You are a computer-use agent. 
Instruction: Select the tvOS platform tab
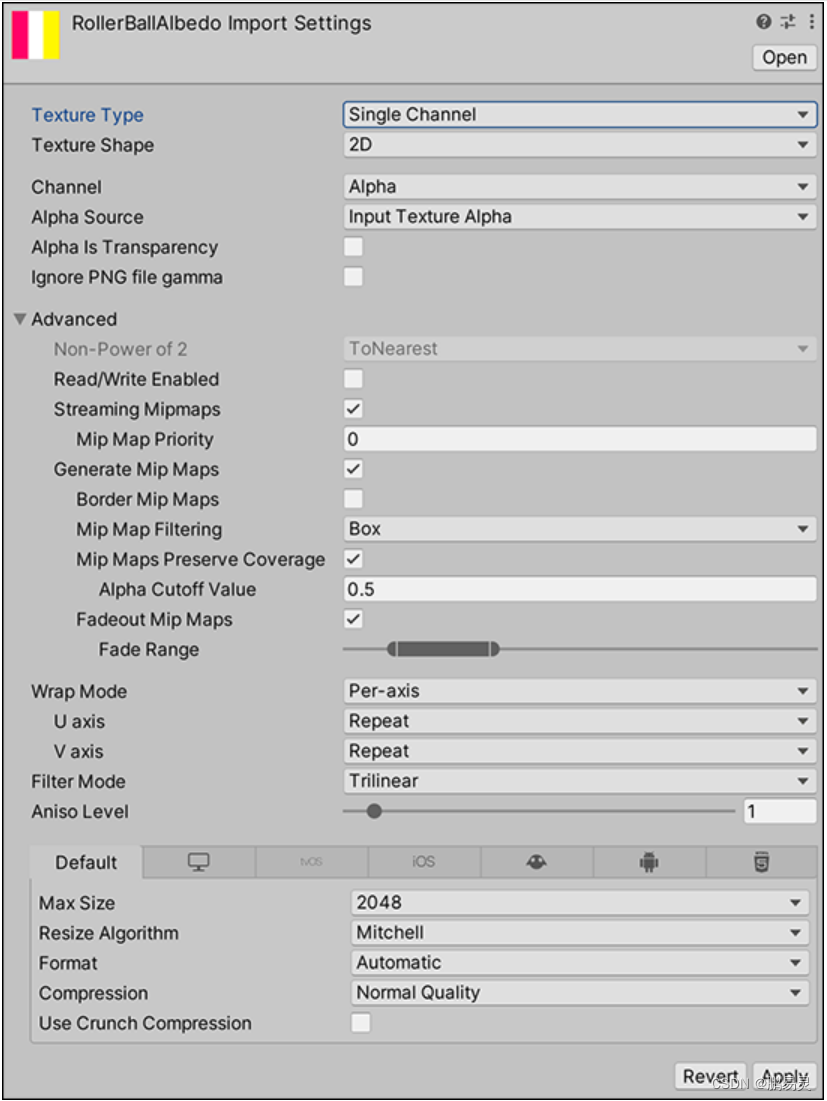point(310,862)
